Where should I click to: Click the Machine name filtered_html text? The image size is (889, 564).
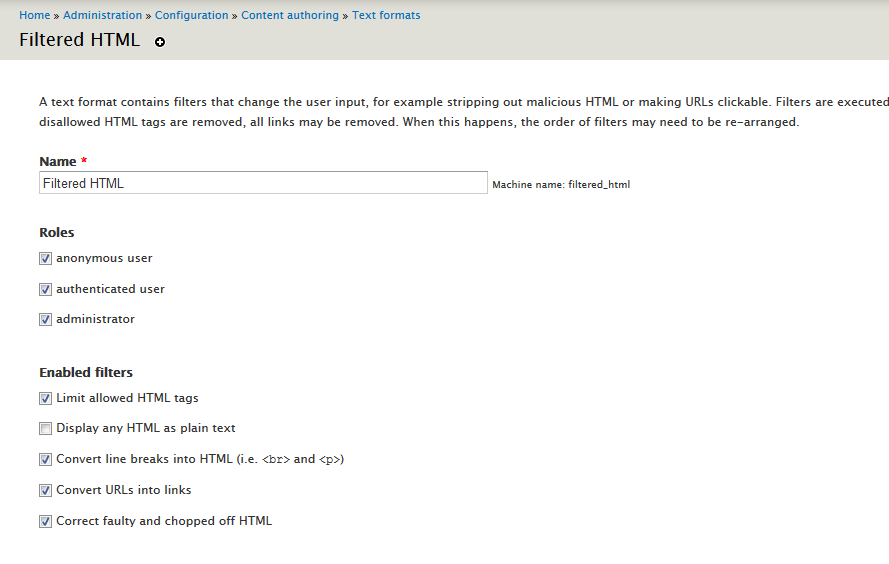561,185
